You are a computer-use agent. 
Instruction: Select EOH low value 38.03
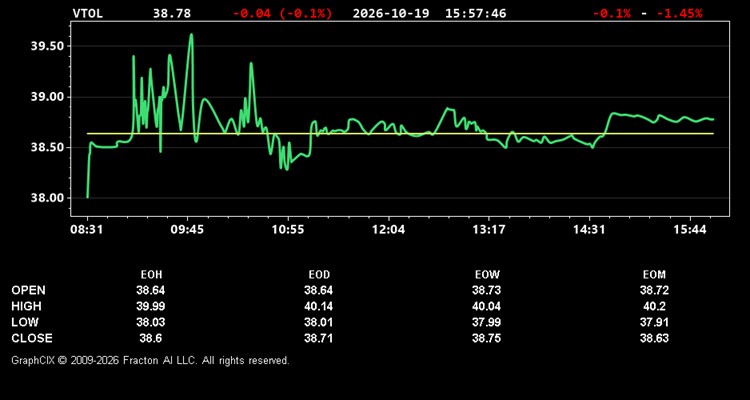click(x=151, y=322)
